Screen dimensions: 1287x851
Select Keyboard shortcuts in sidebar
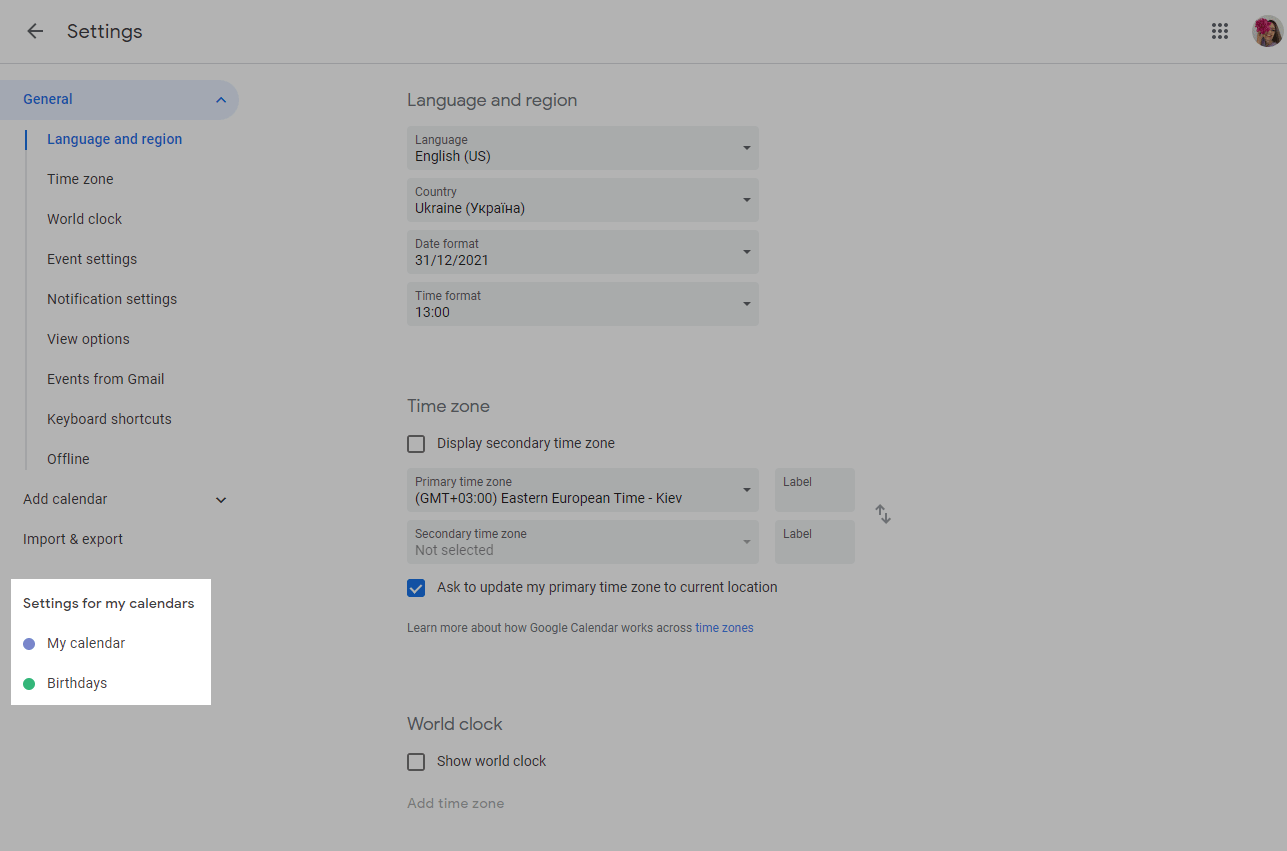(109, 419)
